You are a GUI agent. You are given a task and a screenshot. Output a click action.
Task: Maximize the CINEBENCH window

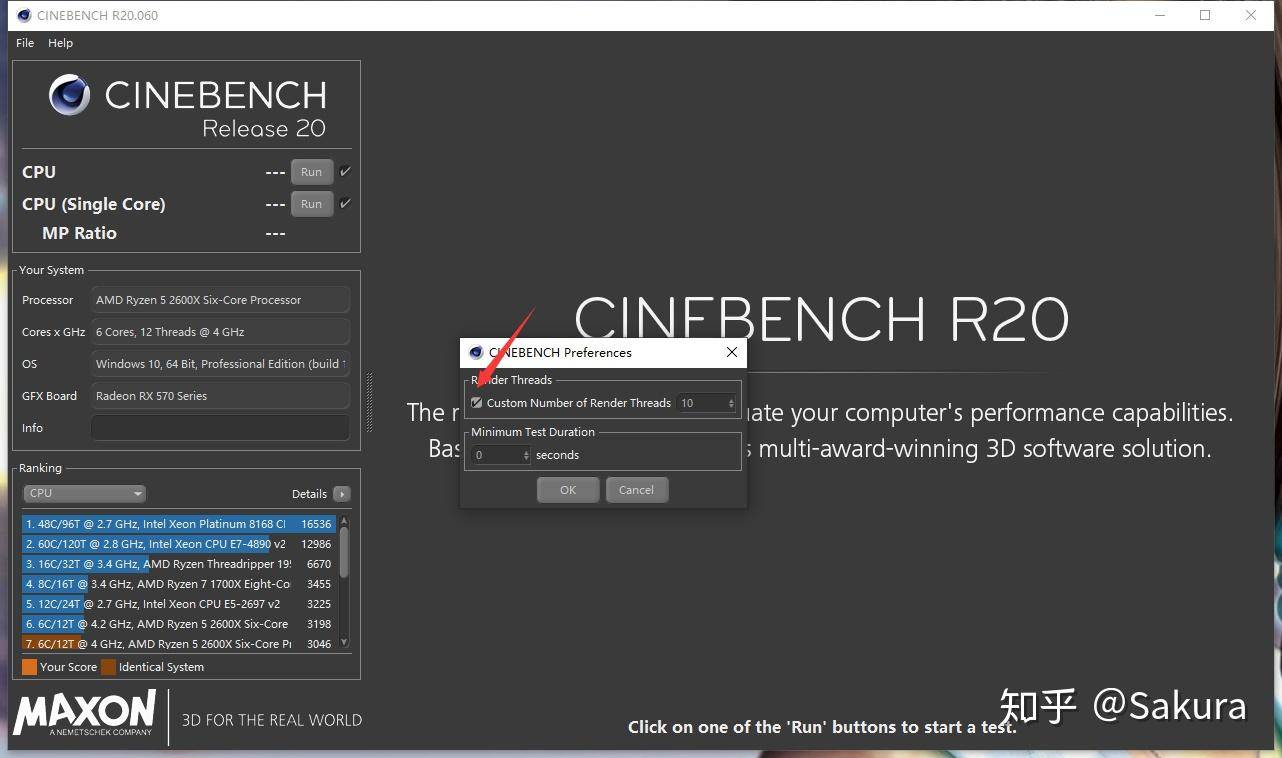[1205, 15]
